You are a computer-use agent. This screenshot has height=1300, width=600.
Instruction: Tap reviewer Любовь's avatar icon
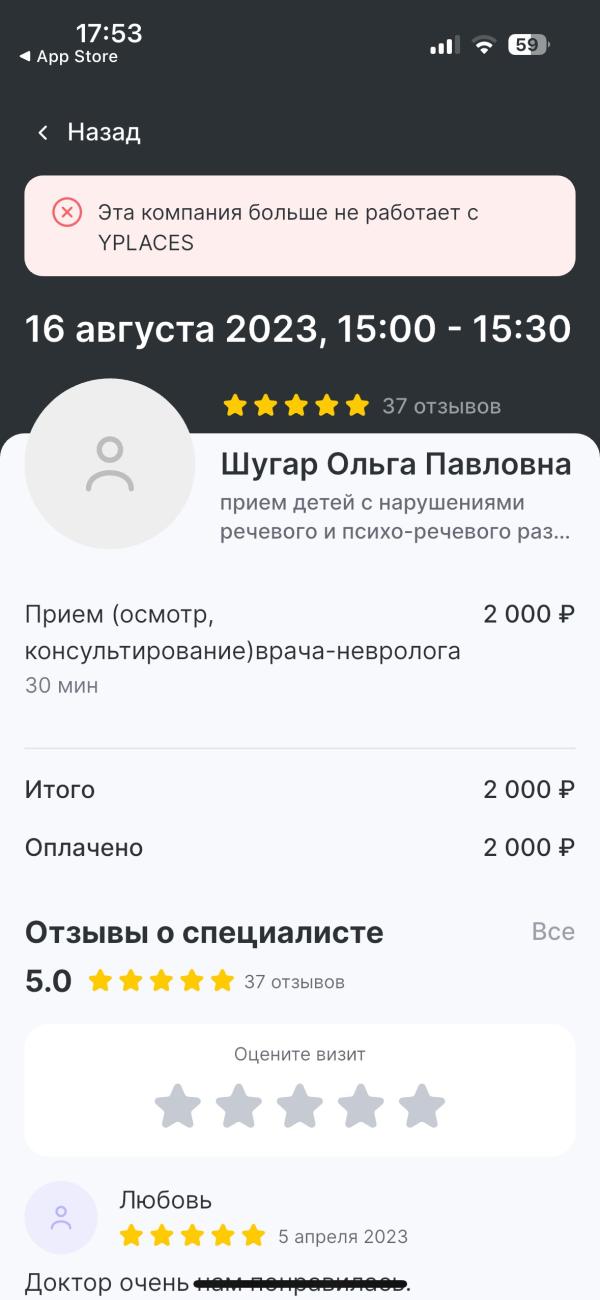coord(61,1217)
